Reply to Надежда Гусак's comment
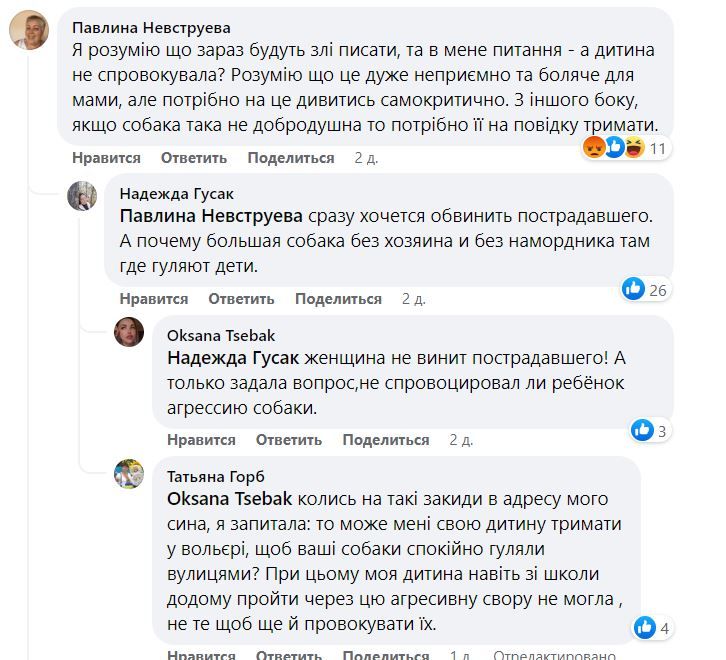 [241, 299]
